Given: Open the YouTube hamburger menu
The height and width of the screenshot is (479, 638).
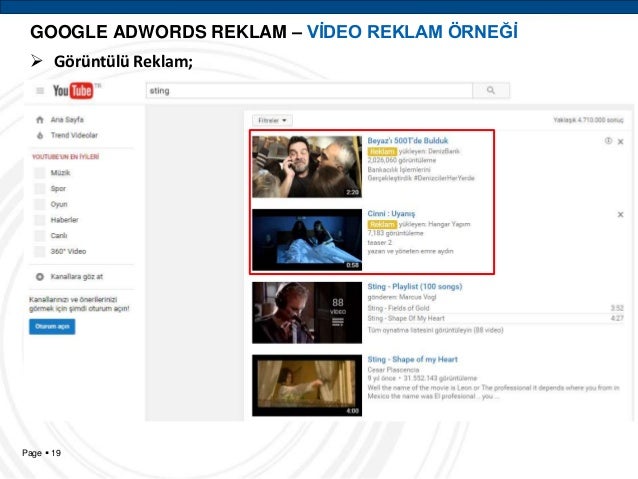Looking at the screenshot, I should coord(40,91).
